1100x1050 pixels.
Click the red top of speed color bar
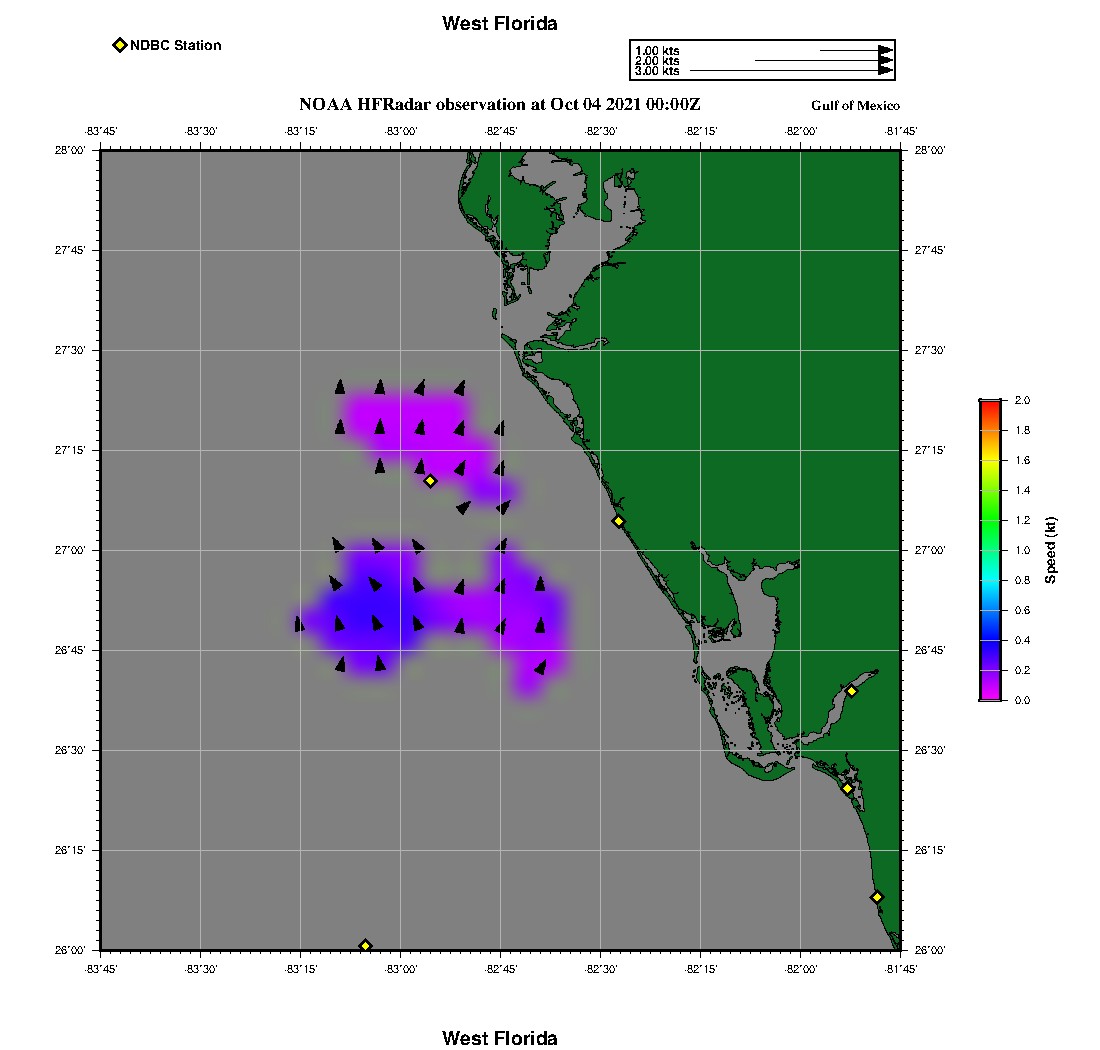[990, 408]
